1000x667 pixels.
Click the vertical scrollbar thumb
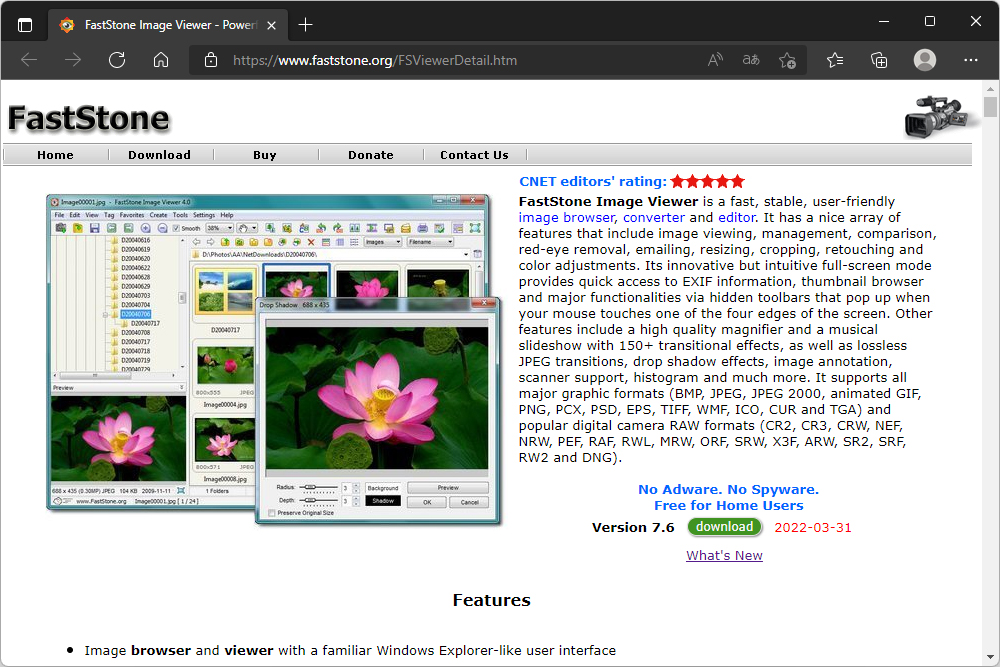[990, 106]
